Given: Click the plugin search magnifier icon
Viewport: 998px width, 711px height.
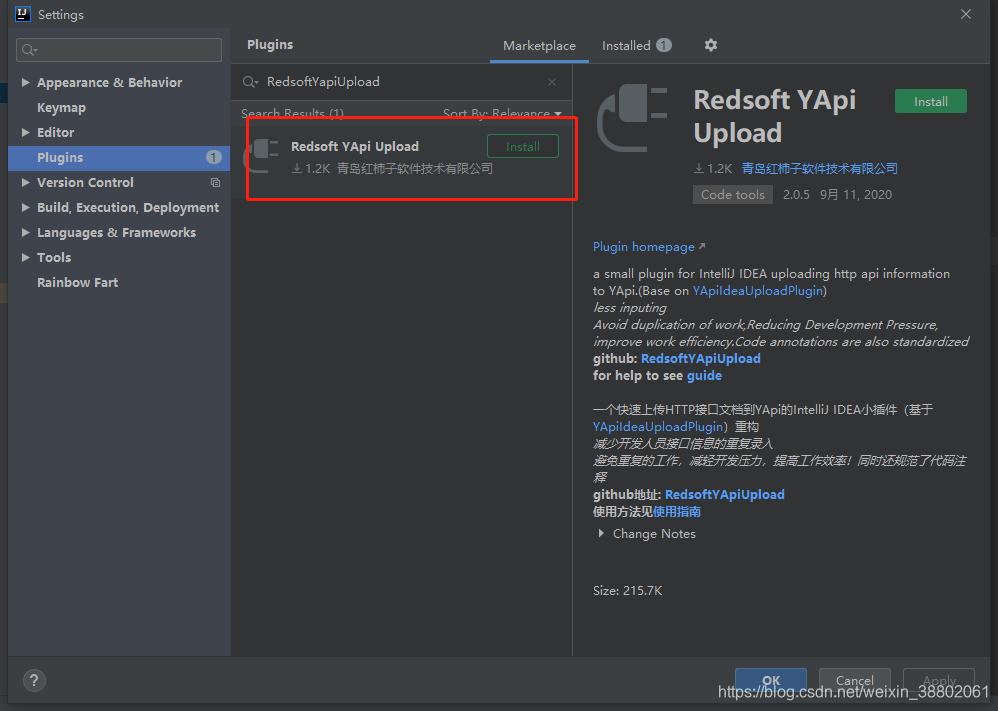Looking at the screenshot, I should (x=250, y=82).
